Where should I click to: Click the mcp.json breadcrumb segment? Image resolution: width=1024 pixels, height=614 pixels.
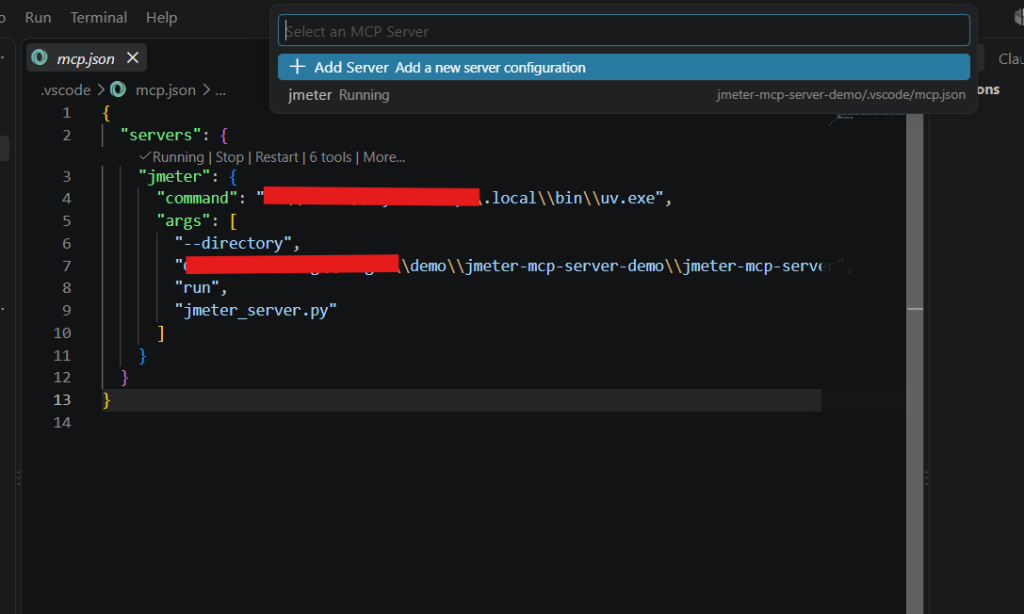pyautogui.click(x=165, y=90)
